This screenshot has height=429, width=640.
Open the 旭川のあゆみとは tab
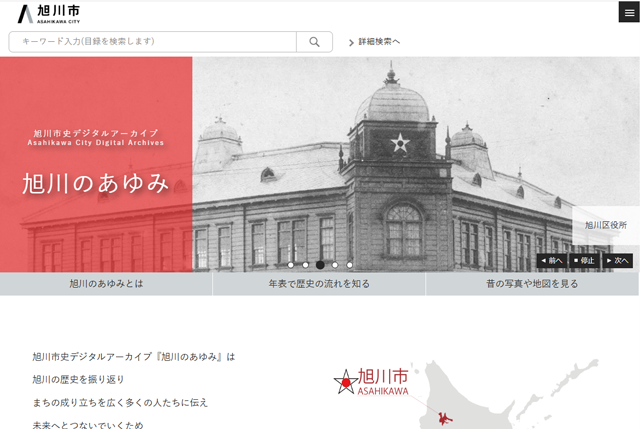[x=106, y=284]
